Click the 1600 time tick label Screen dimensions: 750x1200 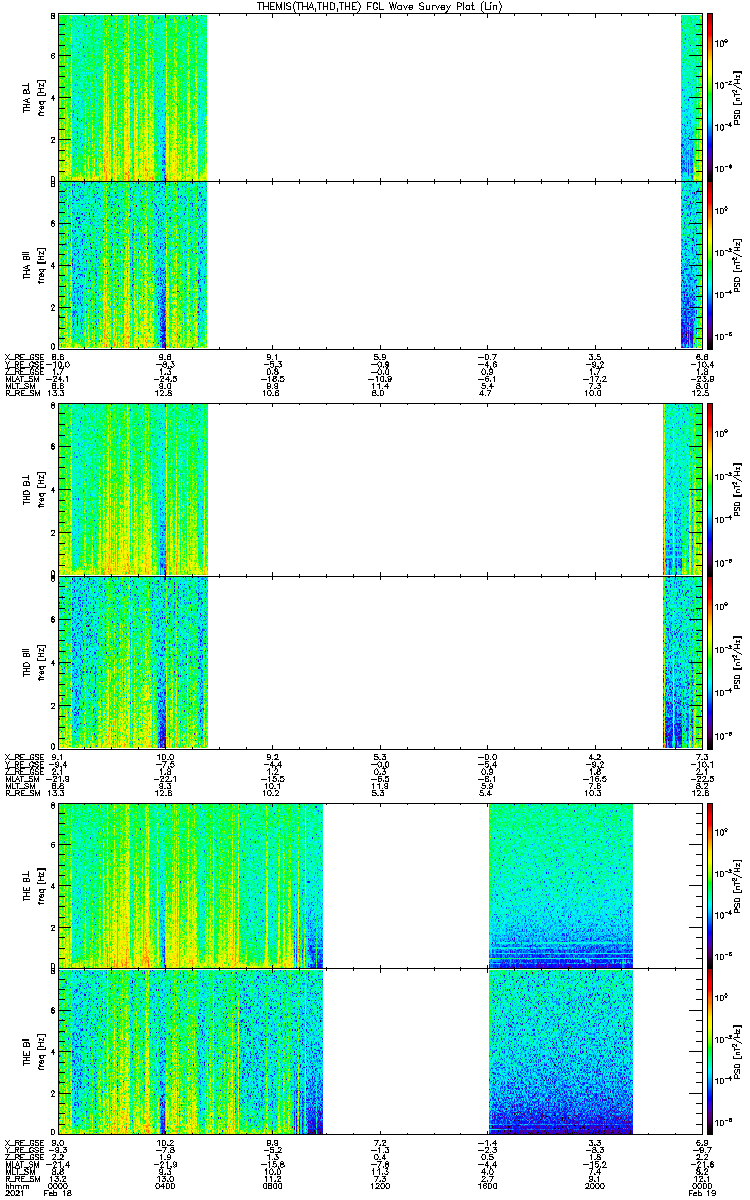coord(487,1184)
